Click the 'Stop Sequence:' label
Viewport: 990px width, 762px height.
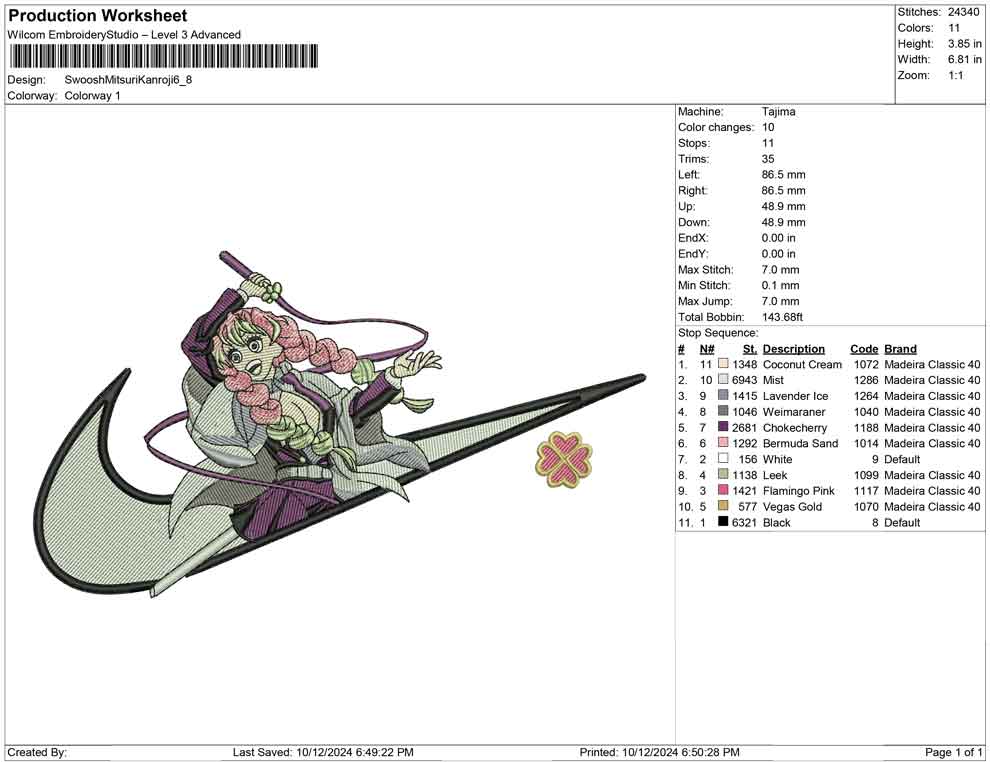click(x=718, y=333)
